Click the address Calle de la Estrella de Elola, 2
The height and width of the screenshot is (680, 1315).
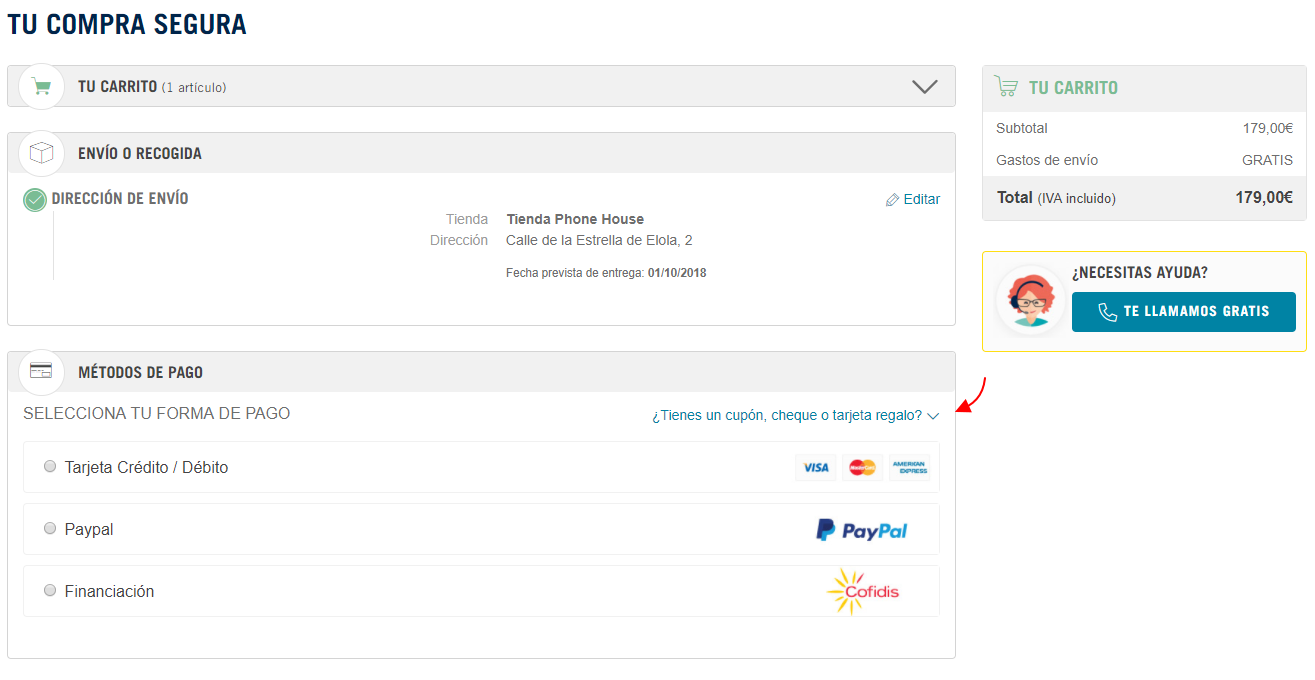599,240
